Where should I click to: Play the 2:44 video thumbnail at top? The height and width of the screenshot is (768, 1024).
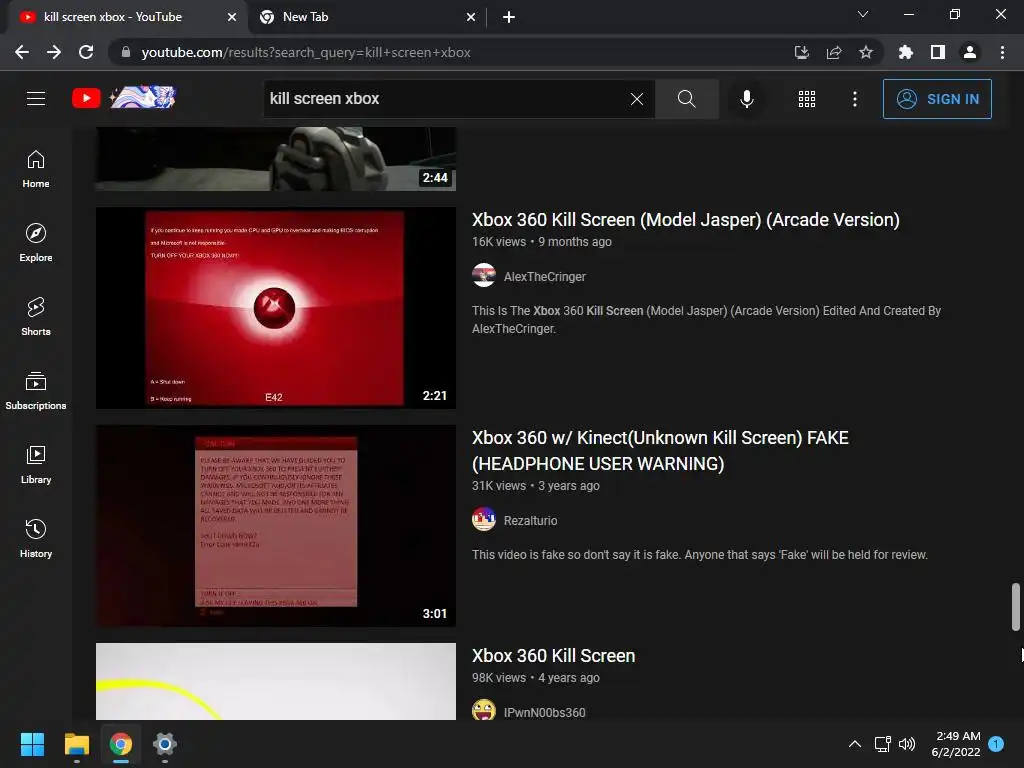tap(276, 159)
